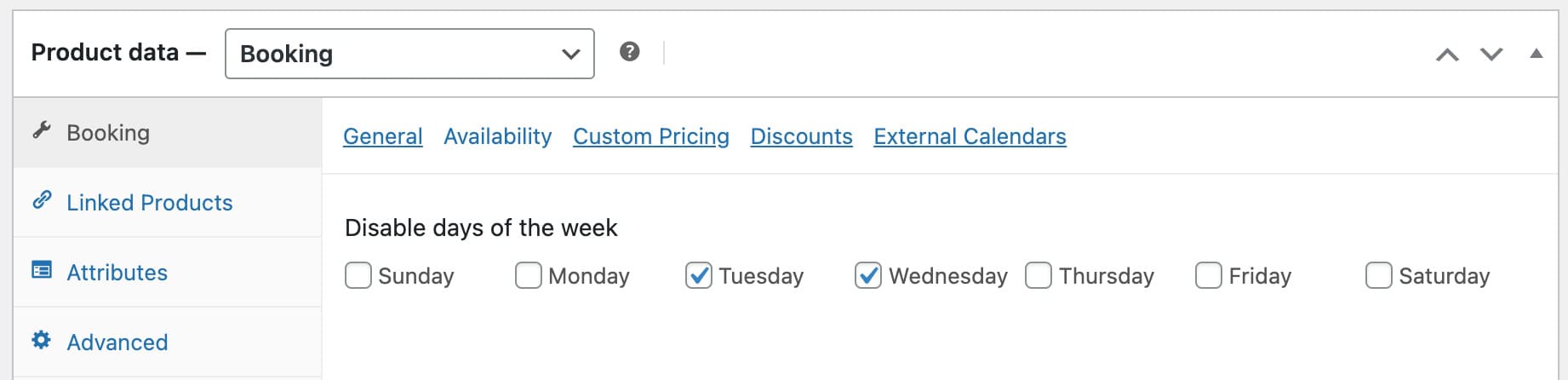Image resolution: width=1568 pixels, height=380 pixels.
Task: Click the Advanced gear icon
Action: (42, 340)
